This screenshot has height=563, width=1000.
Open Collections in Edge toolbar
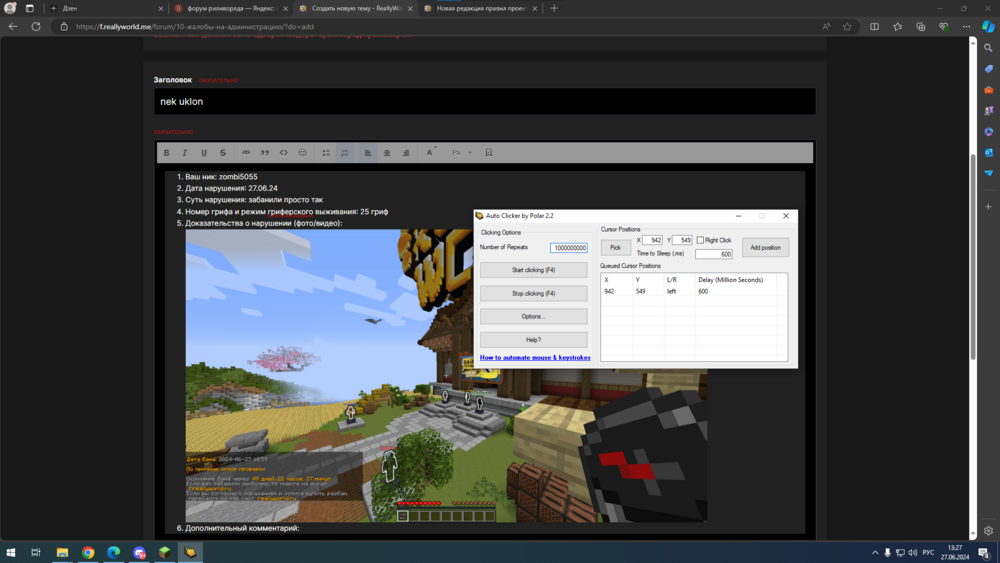point(920,27)
